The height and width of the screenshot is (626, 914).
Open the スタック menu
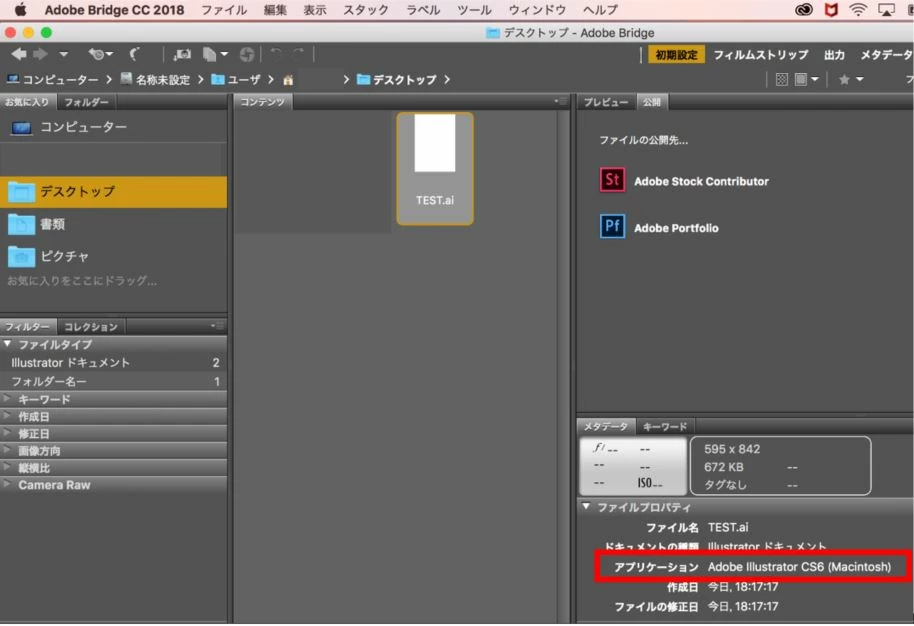[x=365, y=10]
